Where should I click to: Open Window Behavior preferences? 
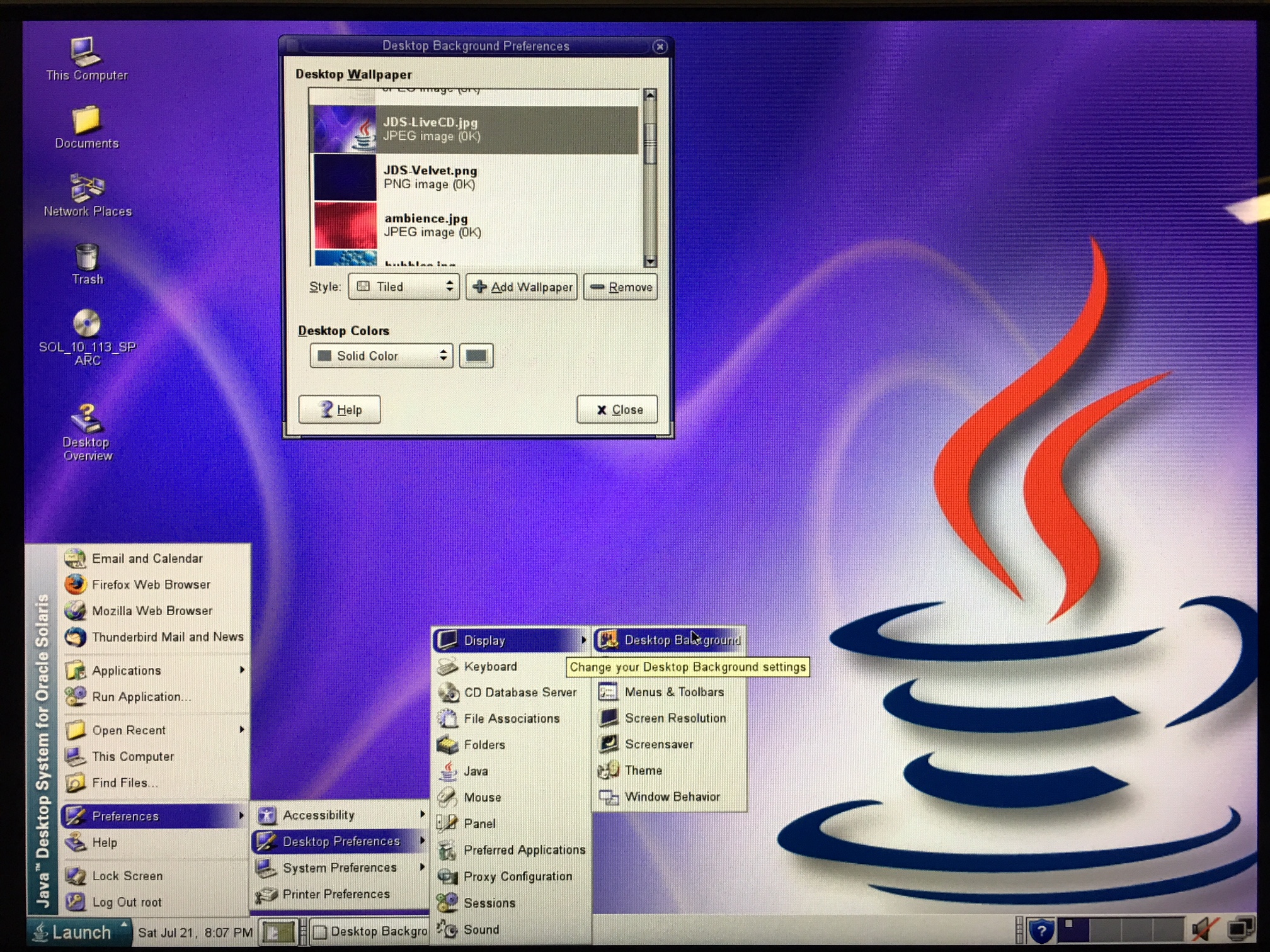pyautogui.click(x=670, y=797)
